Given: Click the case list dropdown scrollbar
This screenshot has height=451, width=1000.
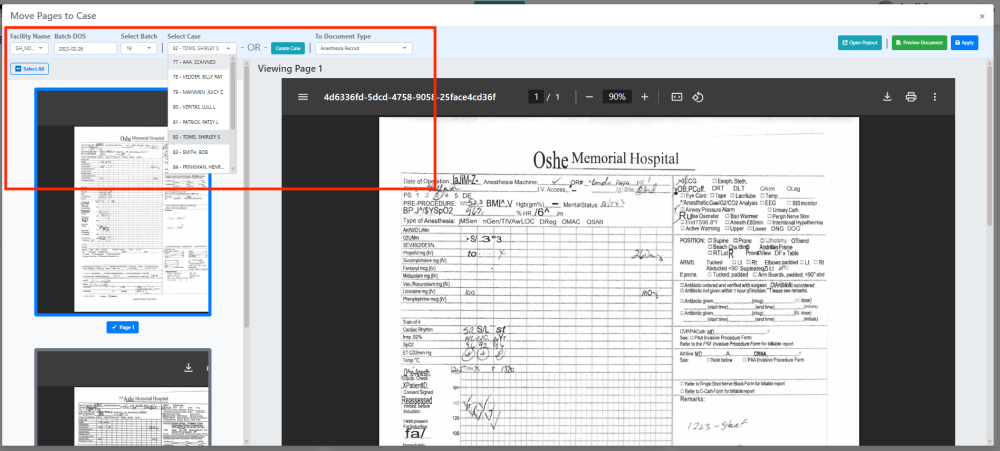Looking at the screenshot, I should click(x=233, y=96).
